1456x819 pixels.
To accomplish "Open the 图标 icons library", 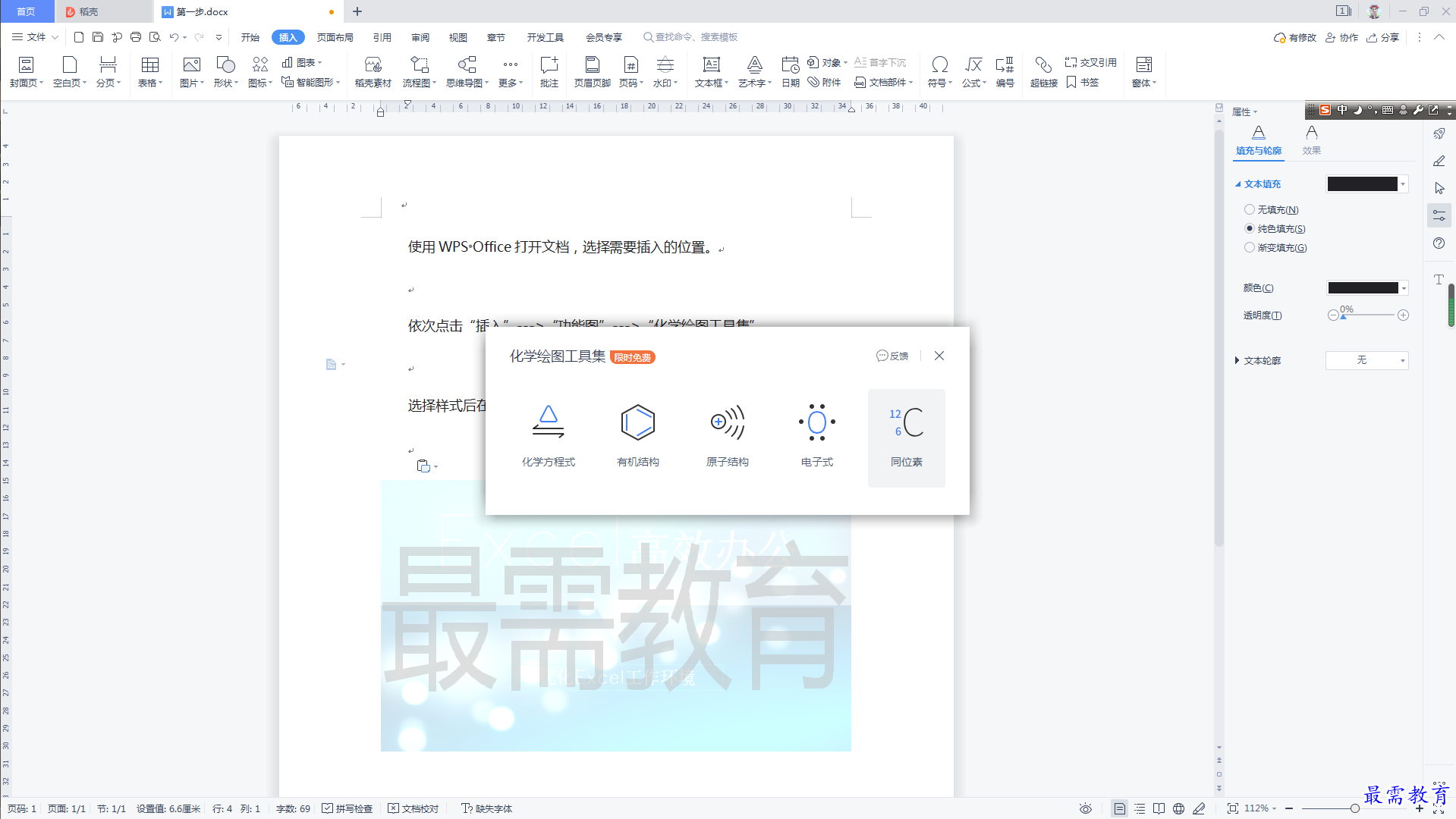I will tap(260, 72).
